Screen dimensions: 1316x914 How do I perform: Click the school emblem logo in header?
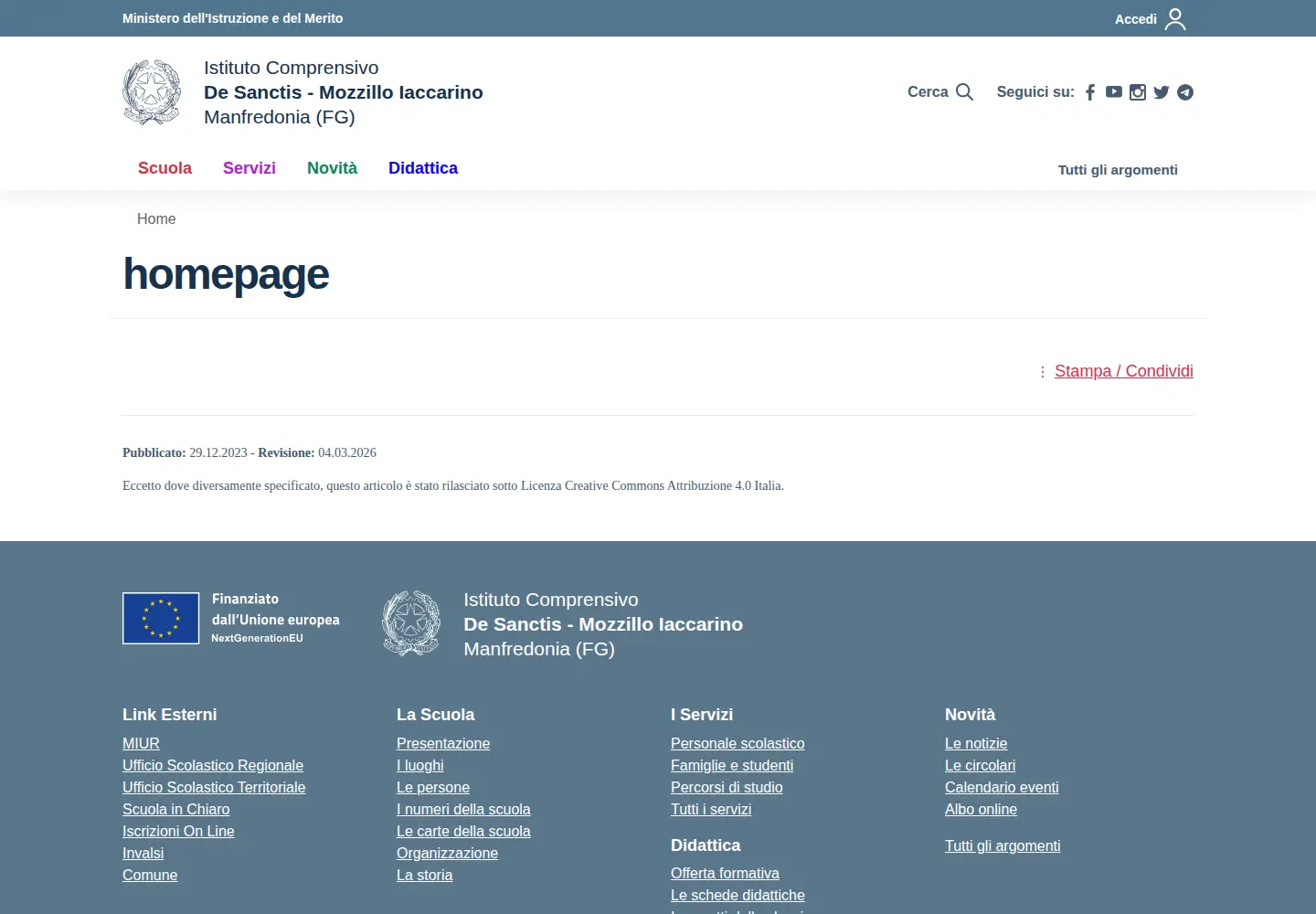pos(152,92)
